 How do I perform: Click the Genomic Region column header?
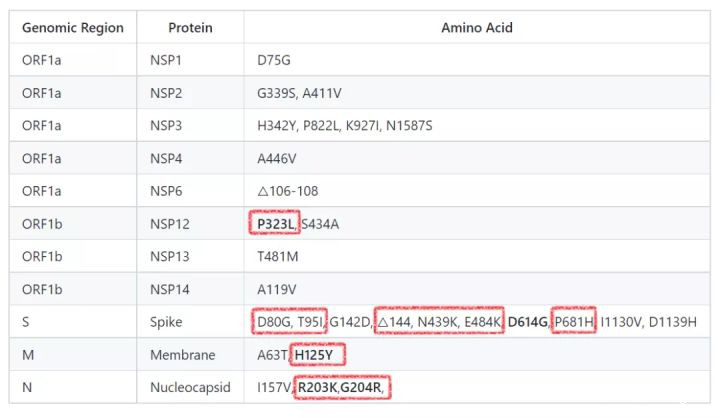pyautogui.click(x=72, y=28)
